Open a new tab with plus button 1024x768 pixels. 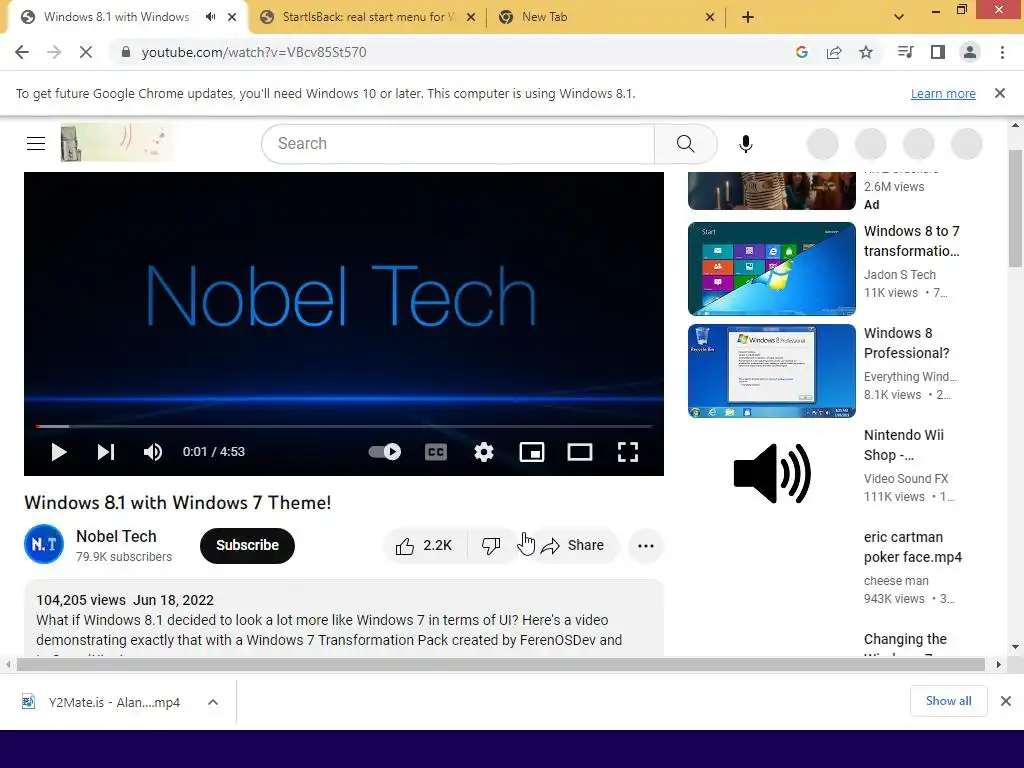pos(748,18)
